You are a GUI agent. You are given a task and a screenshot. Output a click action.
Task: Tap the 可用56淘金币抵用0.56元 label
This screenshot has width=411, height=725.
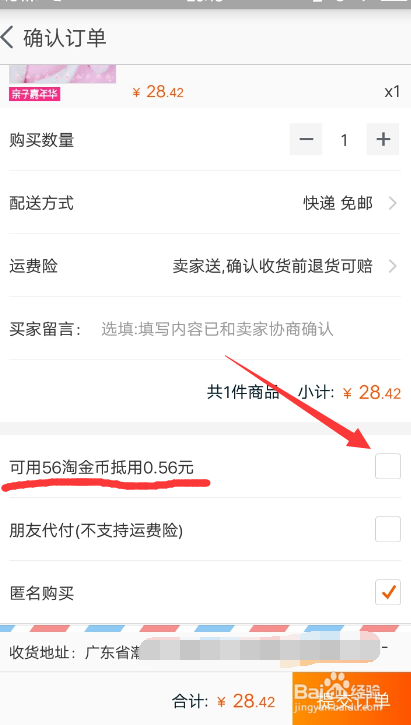pyautogui.click(x=101, y=468)
